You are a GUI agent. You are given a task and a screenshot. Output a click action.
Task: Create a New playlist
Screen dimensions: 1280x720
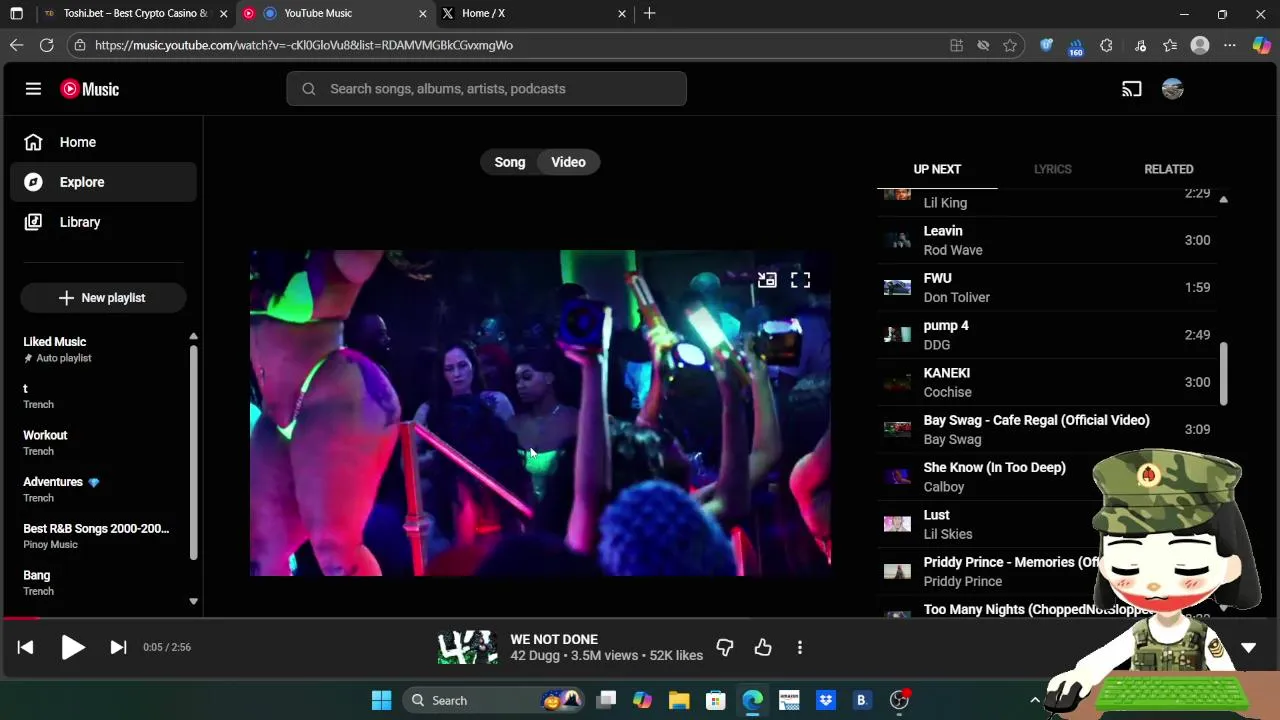click(x=103, y=298)
